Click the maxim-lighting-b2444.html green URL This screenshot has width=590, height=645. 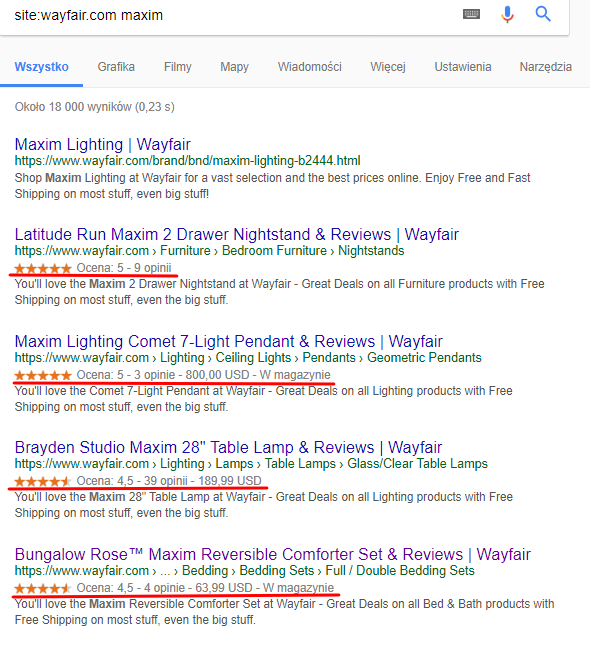188,160
